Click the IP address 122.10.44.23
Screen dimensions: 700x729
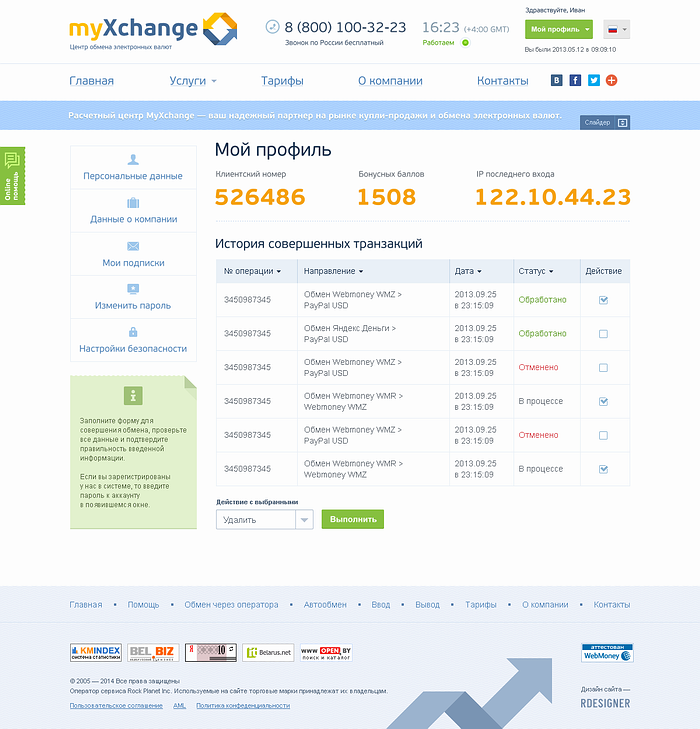(x=553, y=197)
